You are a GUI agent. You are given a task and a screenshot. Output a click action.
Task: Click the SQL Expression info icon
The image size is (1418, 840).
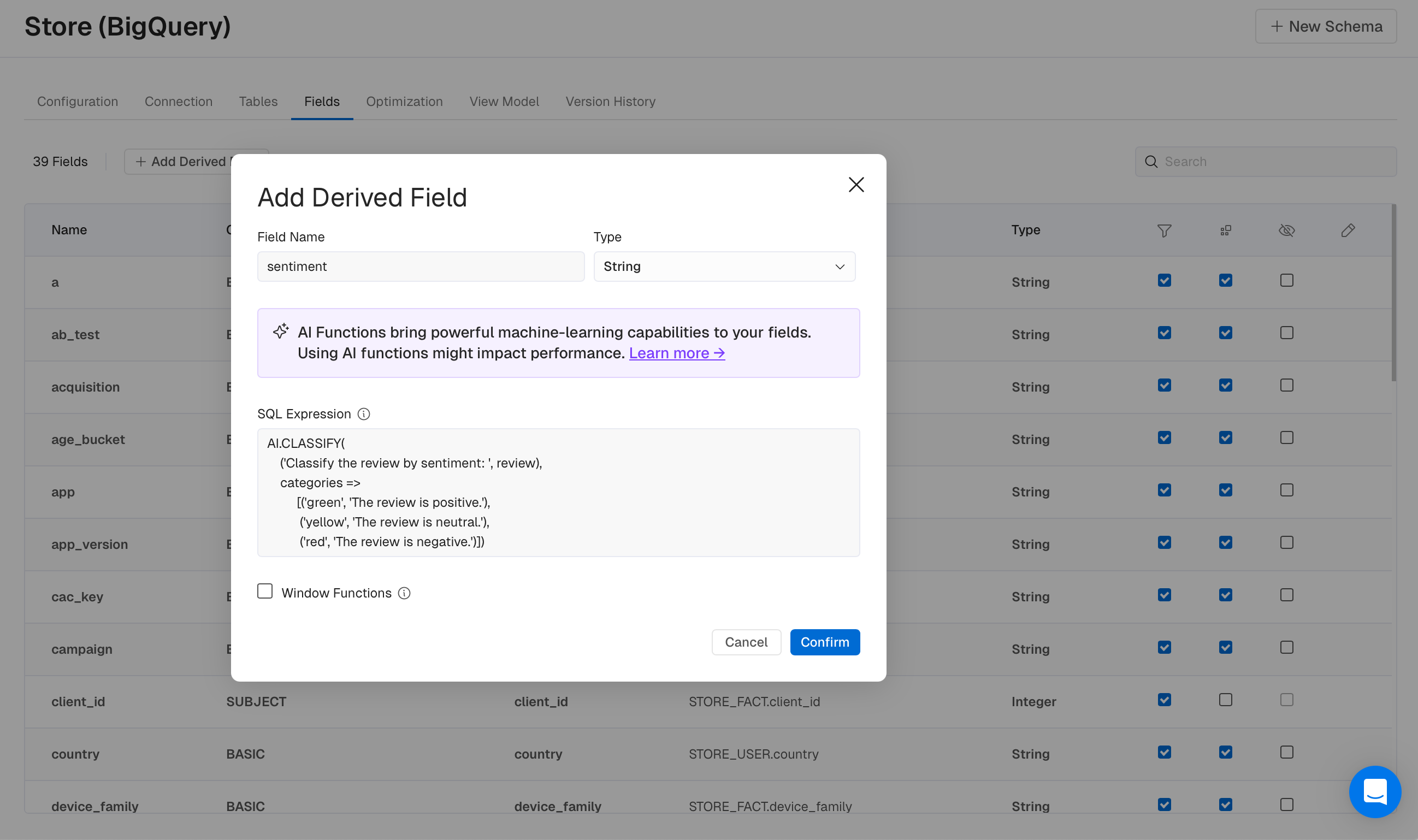[x=363, y=415]
